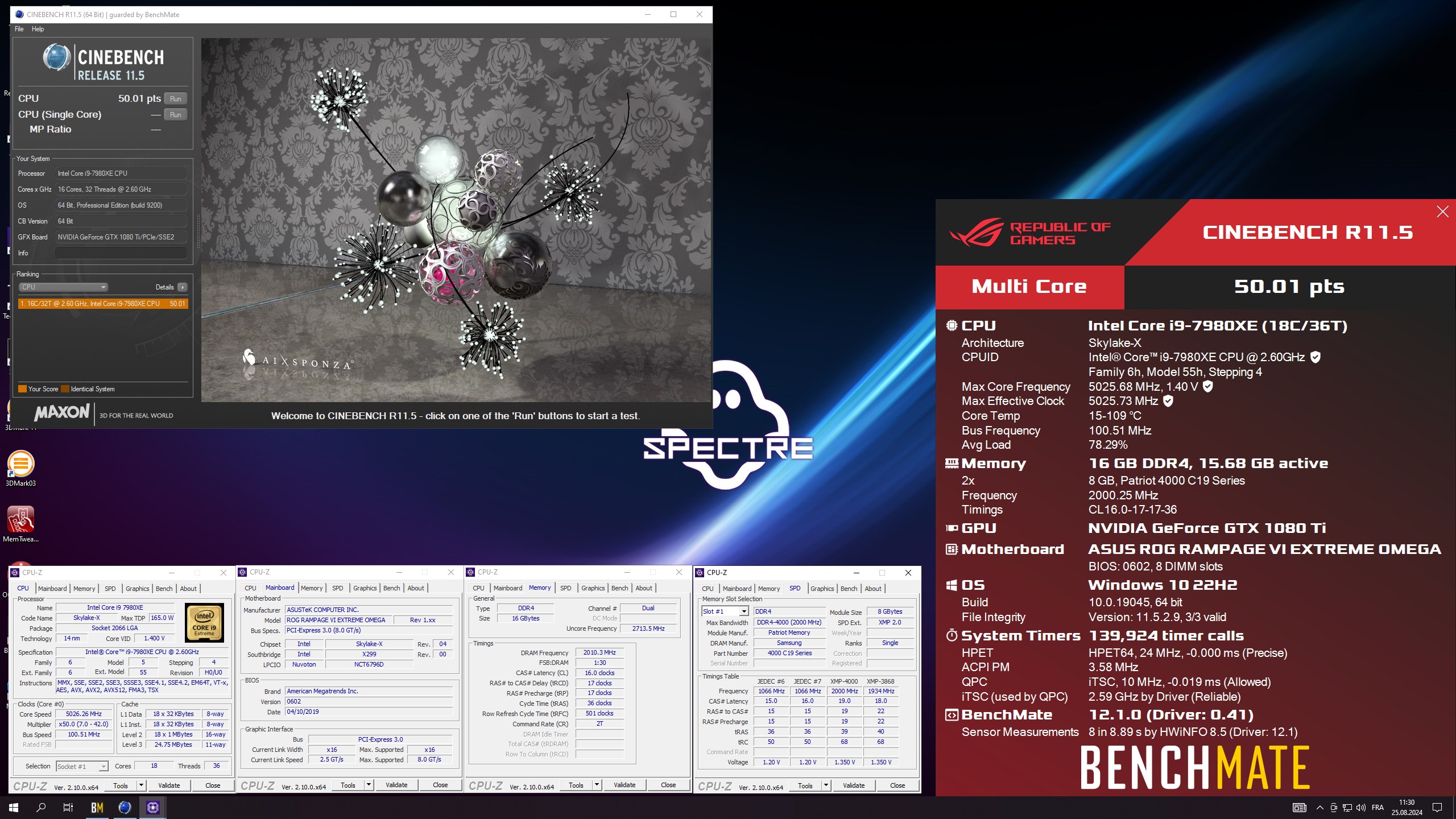Image resolution: width=1456 pixels, height=819 pixels.
Task: Click the shield beside Max Core Frequency 5025.68 MHz
Action: click(1208, 386)
